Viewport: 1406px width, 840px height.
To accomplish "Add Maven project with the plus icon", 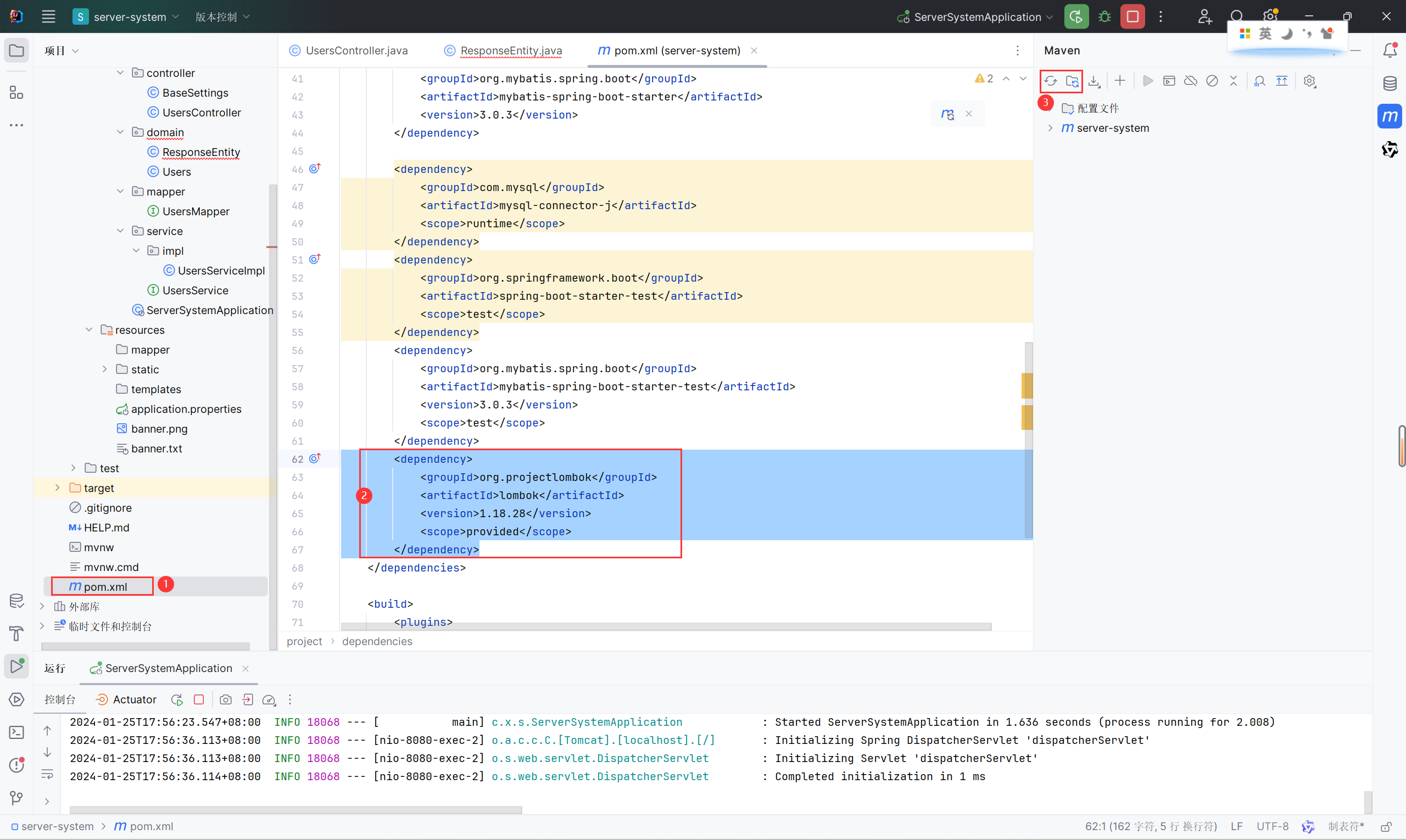I will click(1120, 81).
